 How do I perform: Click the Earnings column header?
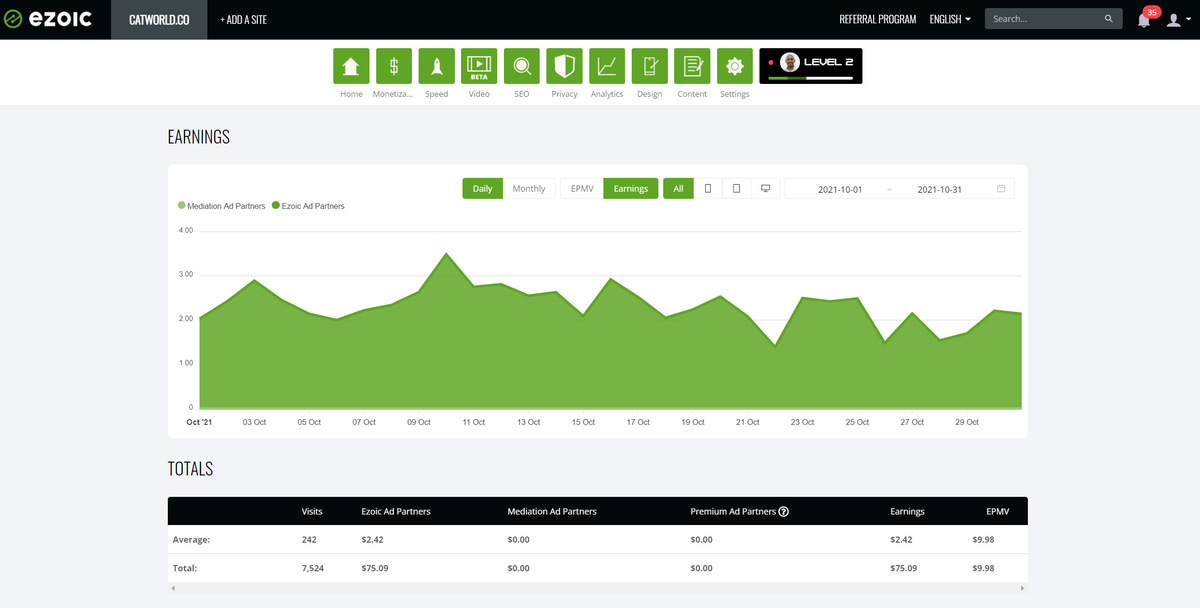pyautogui.click(x=907, y=511)
